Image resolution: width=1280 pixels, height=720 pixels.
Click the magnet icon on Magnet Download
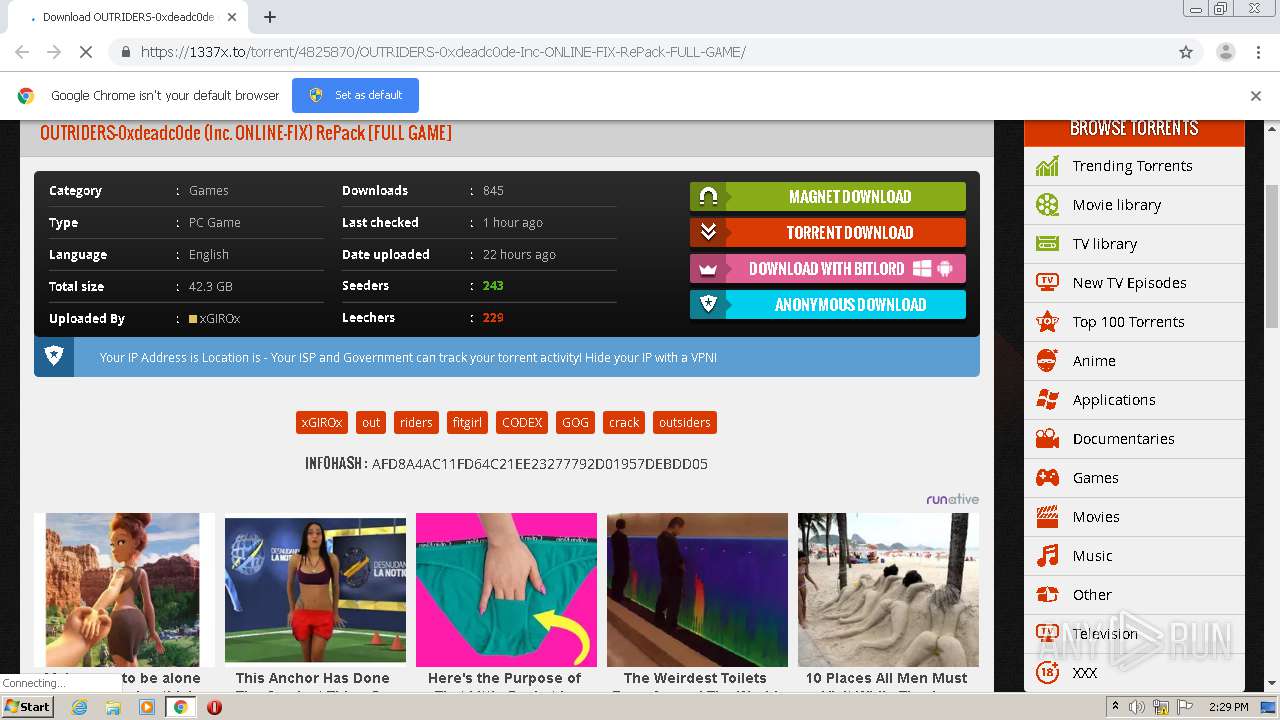click(708, 196)
